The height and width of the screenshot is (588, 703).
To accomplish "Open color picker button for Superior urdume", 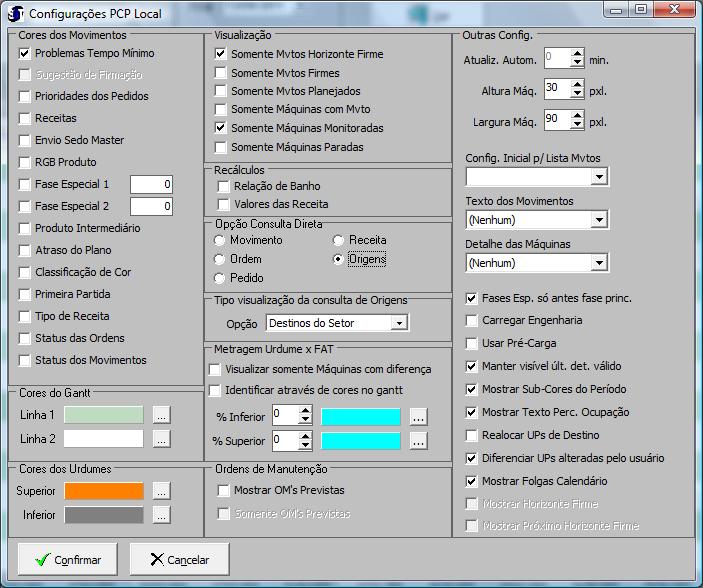I will click(x=161, y=491).
